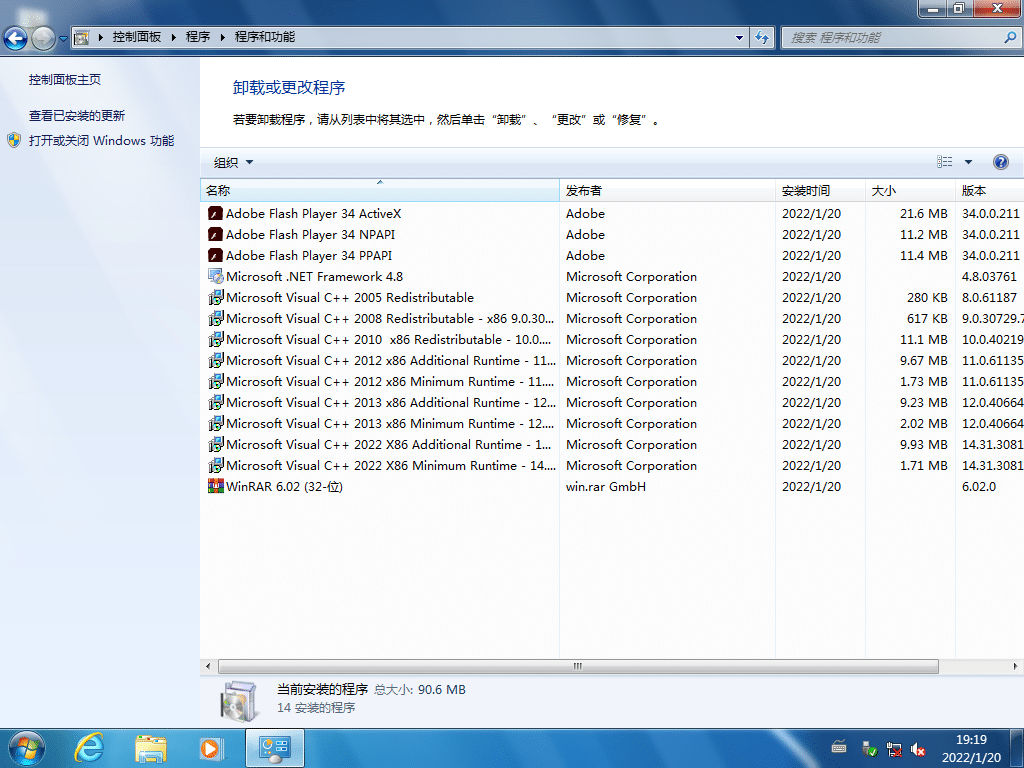
Task: Sort by the 发布者 column header
Action: click(x=667, y=191)
